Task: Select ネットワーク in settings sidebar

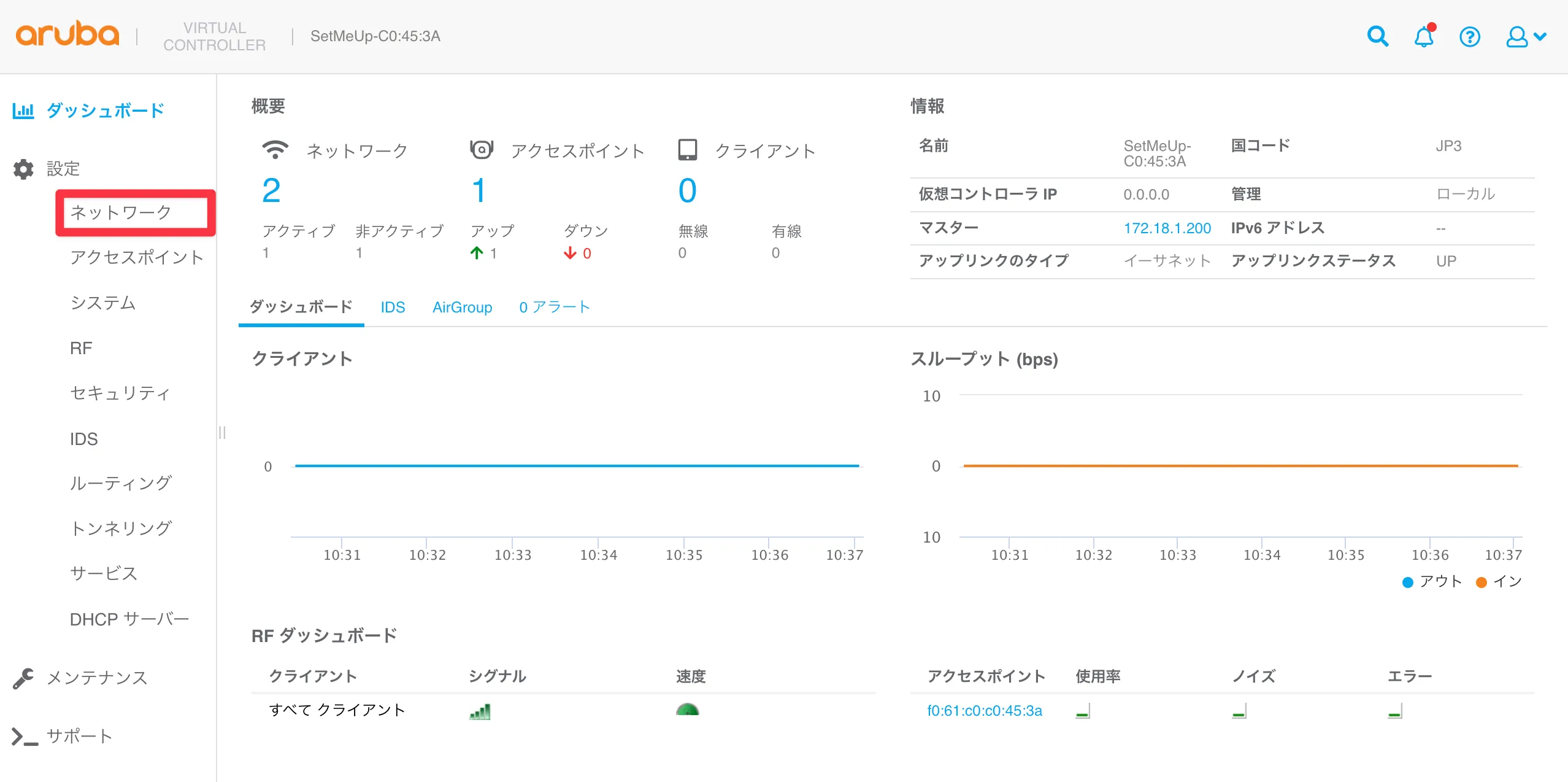Action: tap(121, 212)
